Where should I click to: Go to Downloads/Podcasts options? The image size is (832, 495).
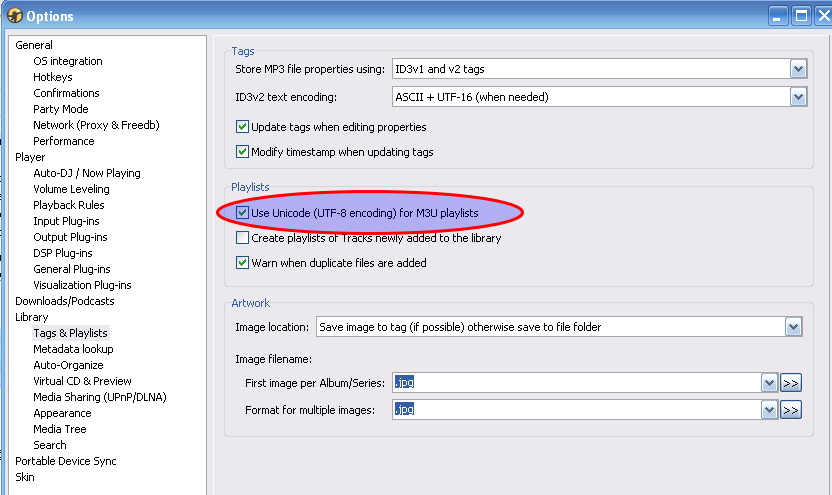click(x=65, y=301)
